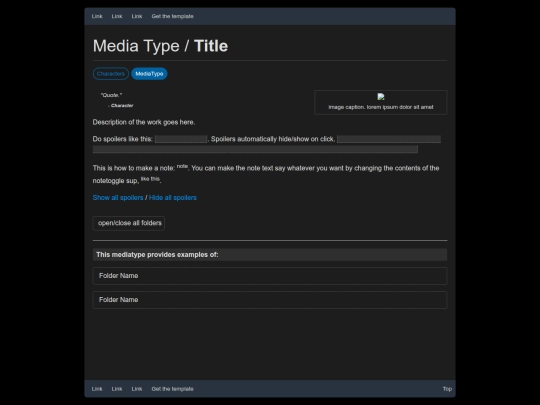Screen dimensions: 540x405
Task: Open Get the template in the top navbar
Action: pyautogui.click(x=173, y=16)
